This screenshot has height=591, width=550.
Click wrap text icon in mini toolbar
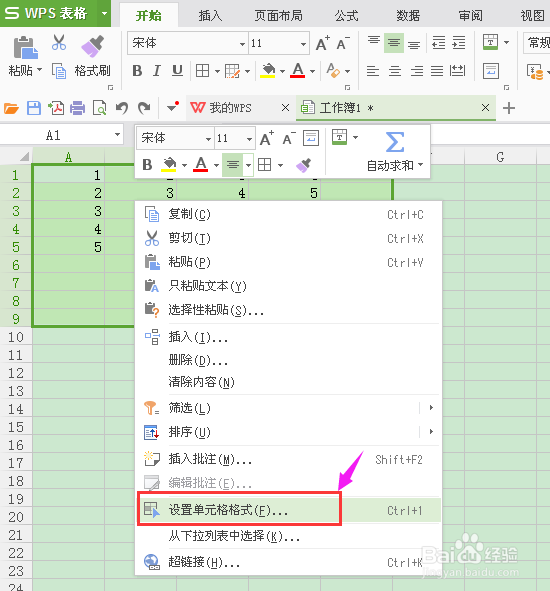click(x=311, y=138)
